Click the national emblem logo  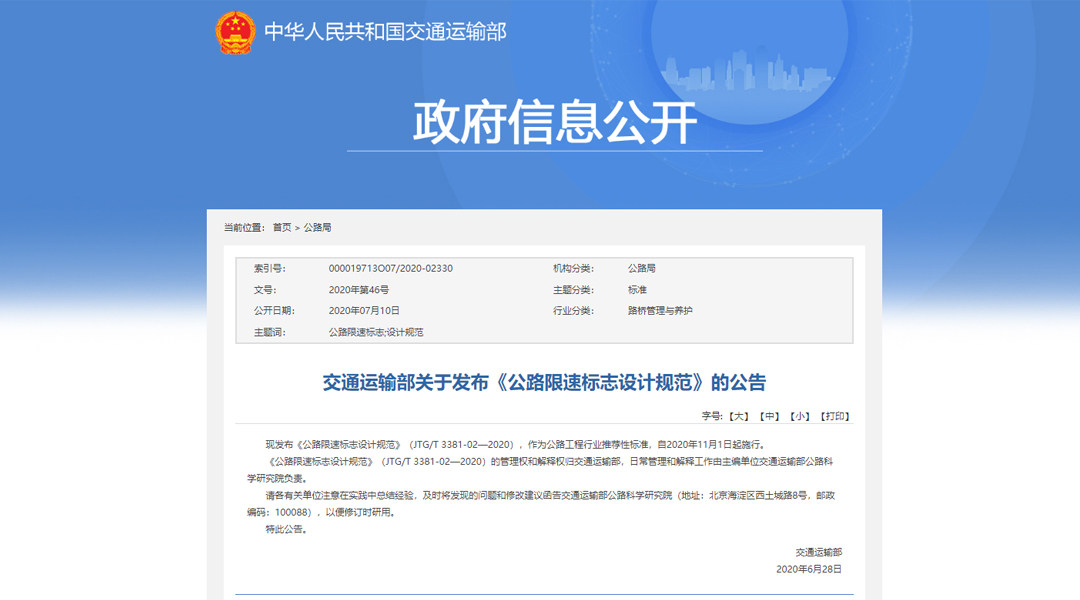tap(236, 32)
